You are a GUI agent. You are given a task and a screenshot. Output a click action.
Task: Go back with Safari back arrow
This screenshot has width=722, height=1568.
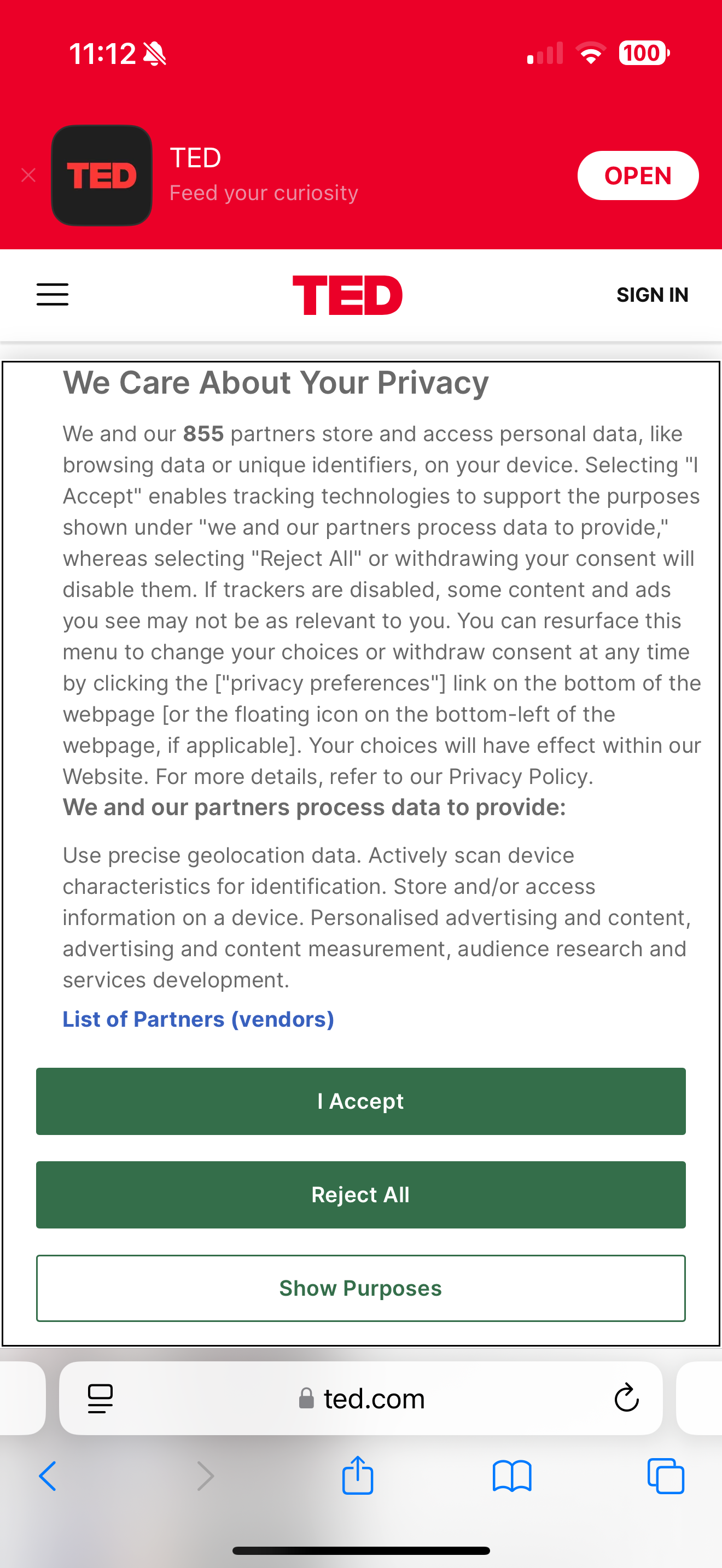(x=48, y=1476)
